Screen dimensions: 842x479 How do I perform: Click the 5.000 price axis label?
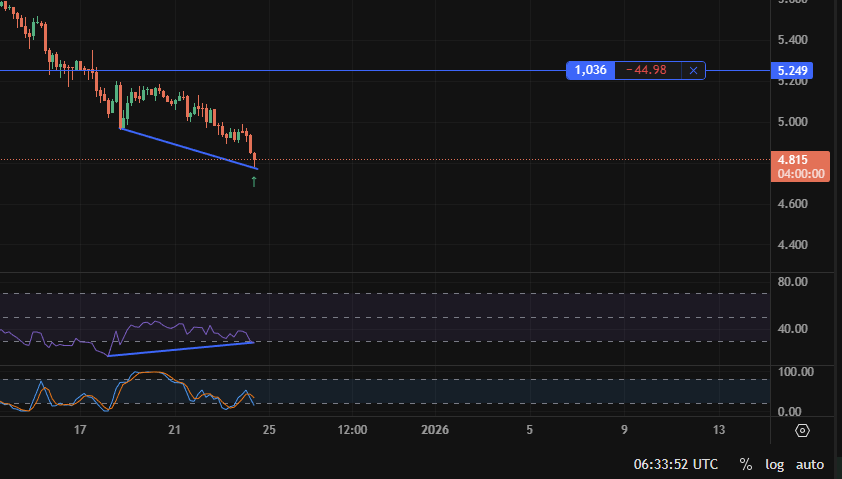click(x=793, y=122)
